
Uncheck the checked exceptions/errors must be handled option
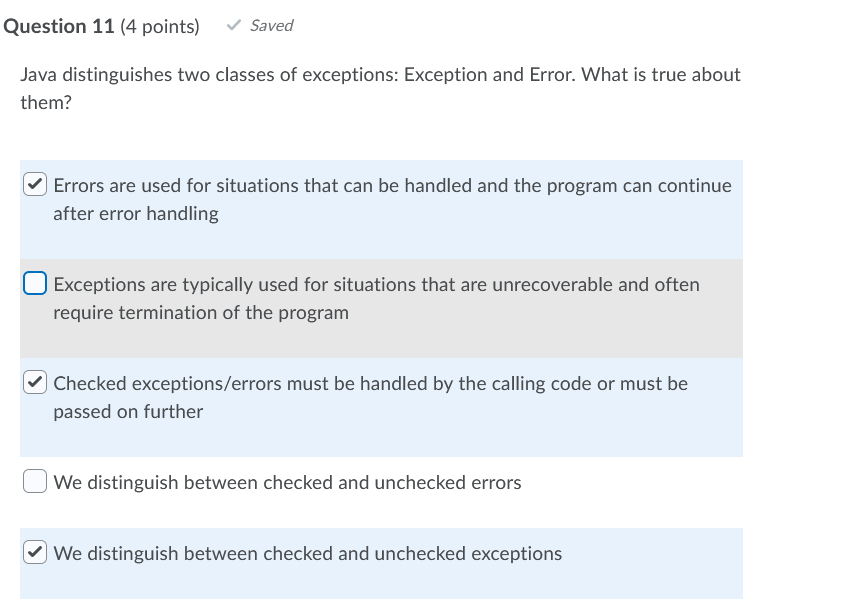(33, 381)
